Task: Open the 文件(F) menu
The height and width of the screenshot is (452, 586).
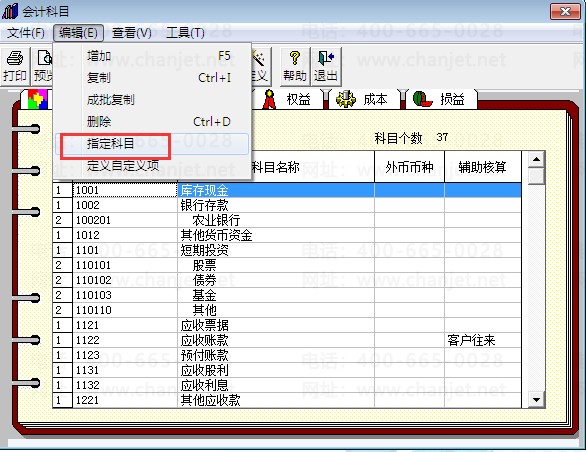Action: point(25,33)
